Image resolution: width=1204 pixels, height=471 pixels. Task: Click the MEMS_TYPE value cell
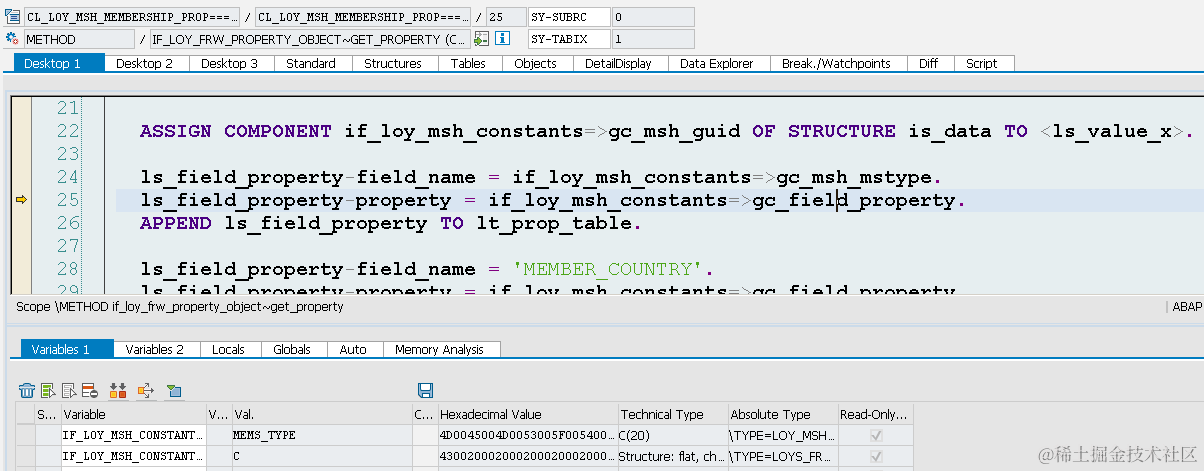(320, 435)
